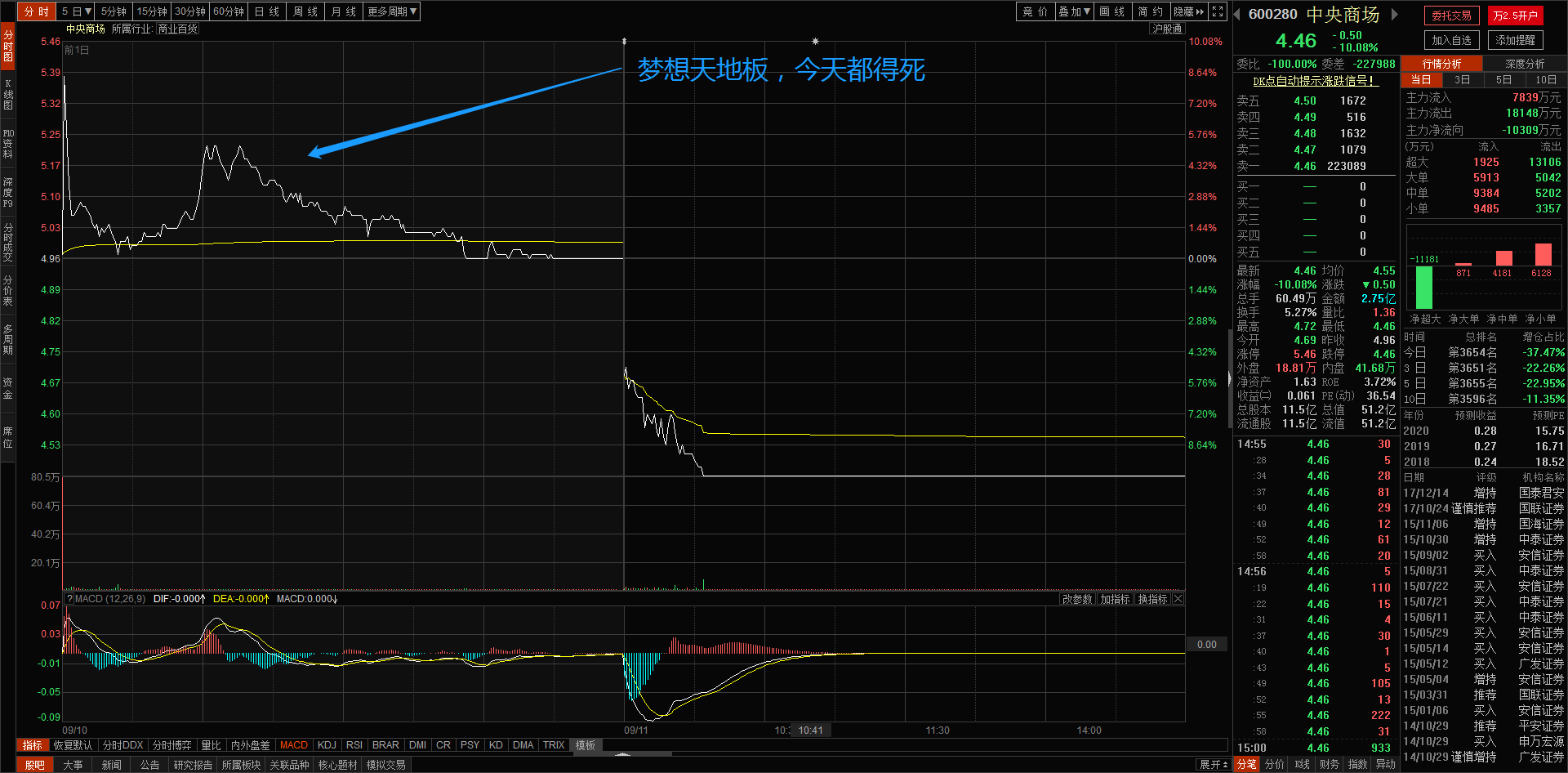Switch to 股吧 bottom tab
The width and height of the screenshot is (1568, 773).
pyautogui.click(x=35, y=765)
